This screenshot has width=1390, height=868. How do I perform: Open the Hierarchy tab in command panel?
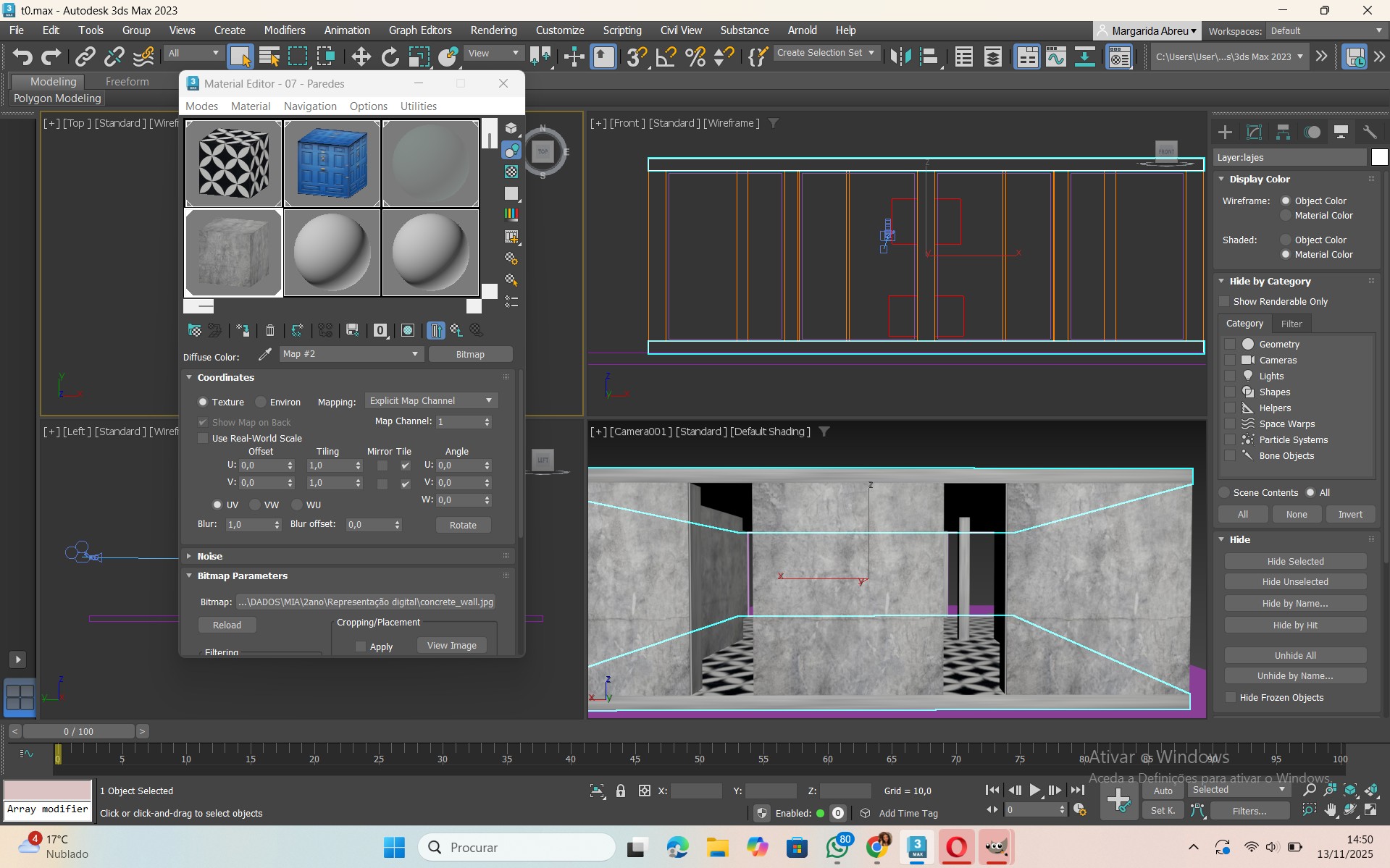(1283, 132)
